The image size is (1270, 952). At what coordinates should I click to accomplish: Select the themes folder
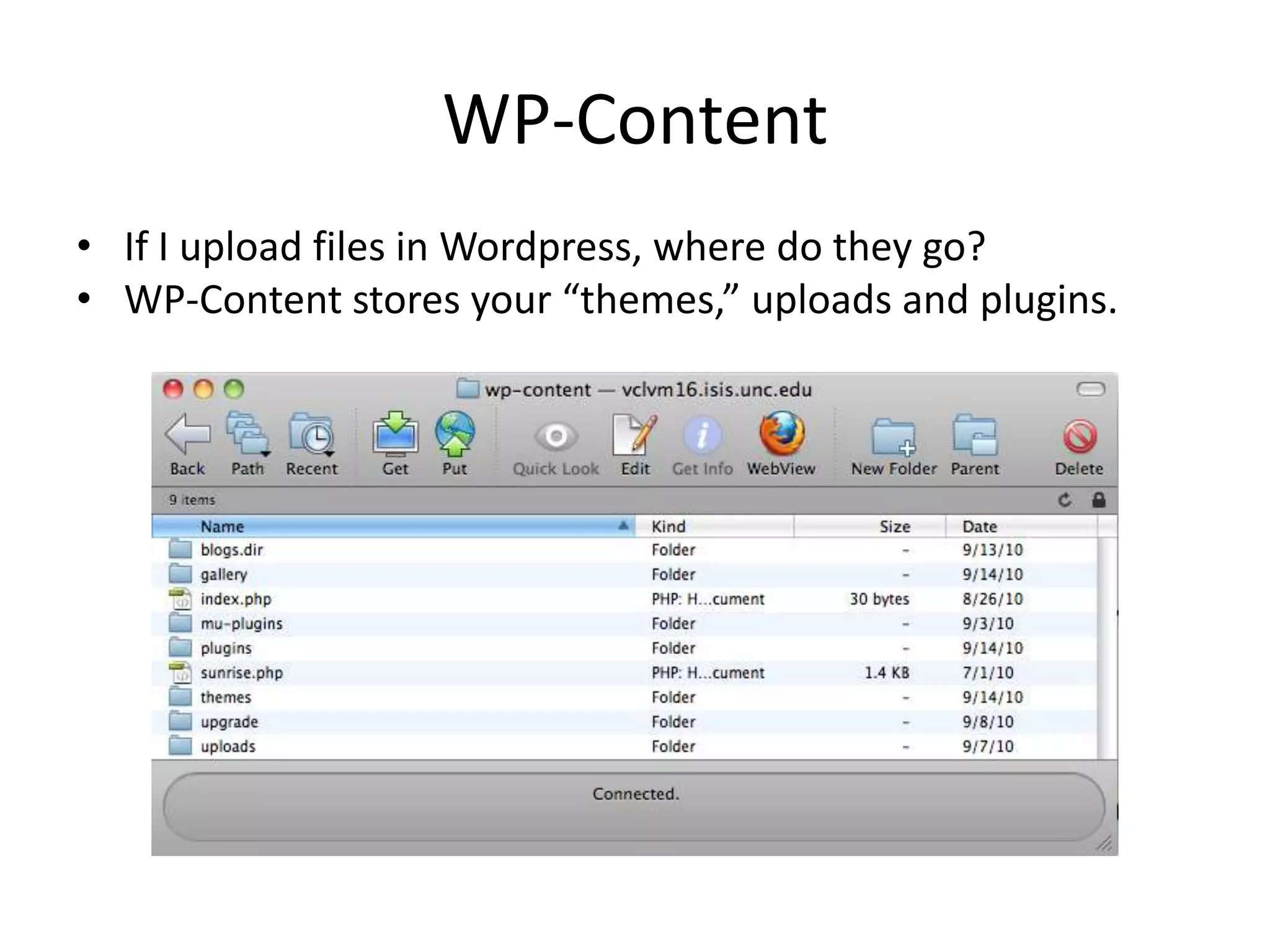(624, 697)
